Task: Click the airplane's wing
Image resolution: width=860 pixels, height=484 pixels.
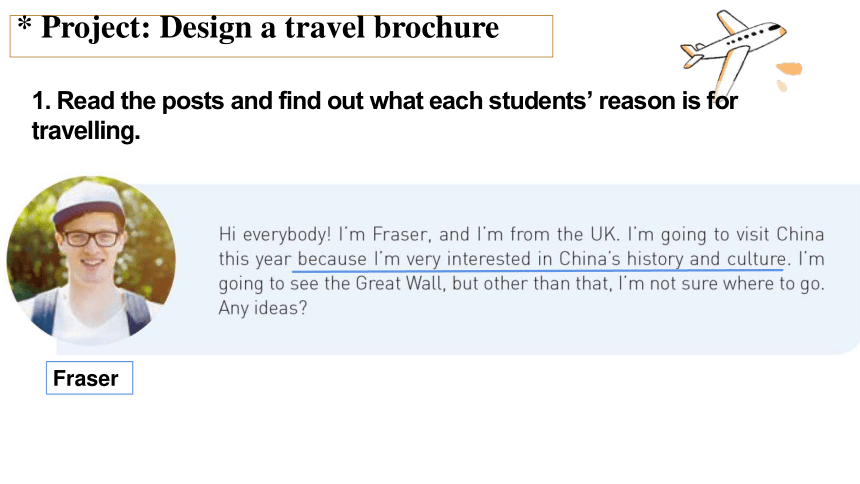Action: point(733,70)
